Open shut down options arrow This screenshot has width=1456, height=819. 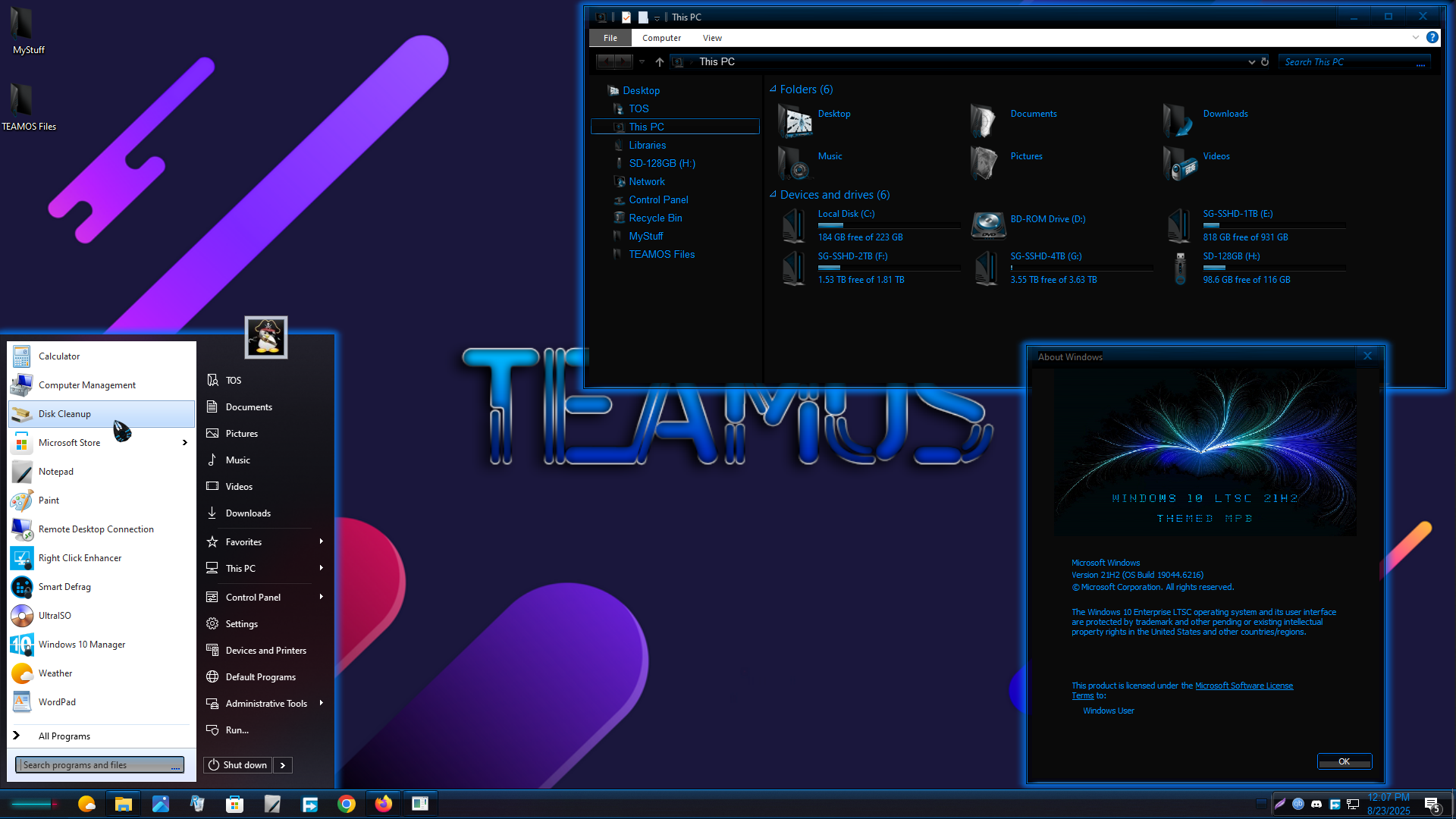pos(283,765)
